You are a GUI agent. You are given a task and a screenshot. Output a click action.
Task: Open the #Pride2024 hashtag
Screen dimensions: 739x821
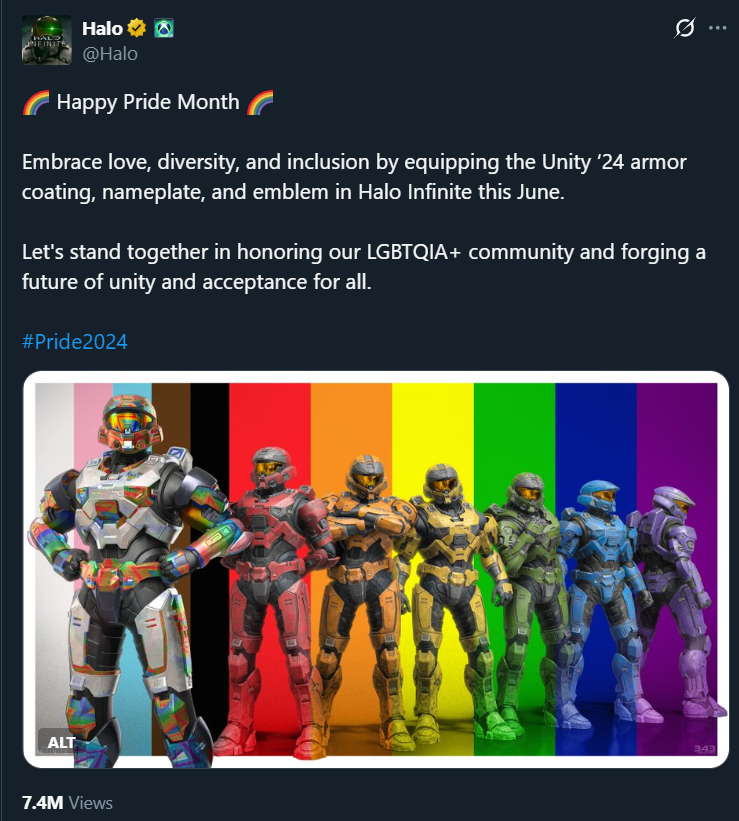tap(75, 342)
